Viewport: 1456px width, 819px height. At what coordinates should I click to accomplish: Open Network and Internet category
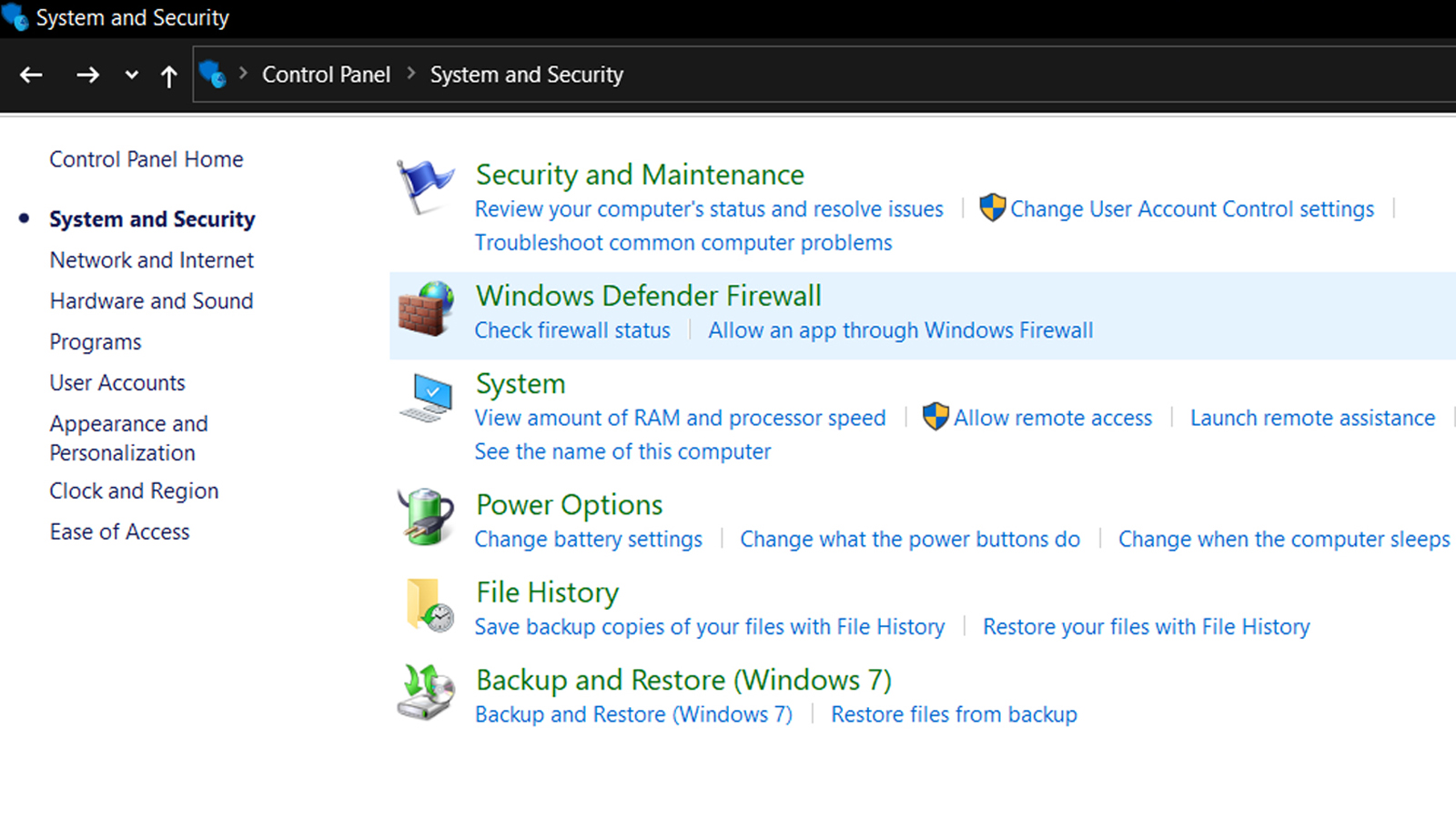coord(152,260)
